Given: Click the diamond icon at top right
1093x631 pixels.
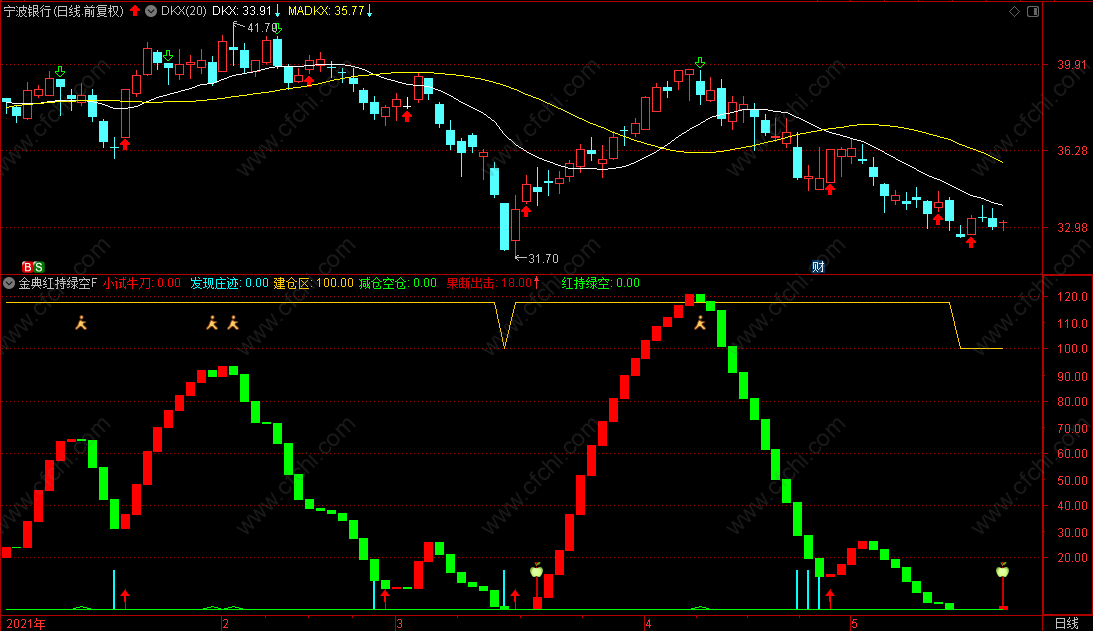Looking at the screenshot, I should [1014, 11].
